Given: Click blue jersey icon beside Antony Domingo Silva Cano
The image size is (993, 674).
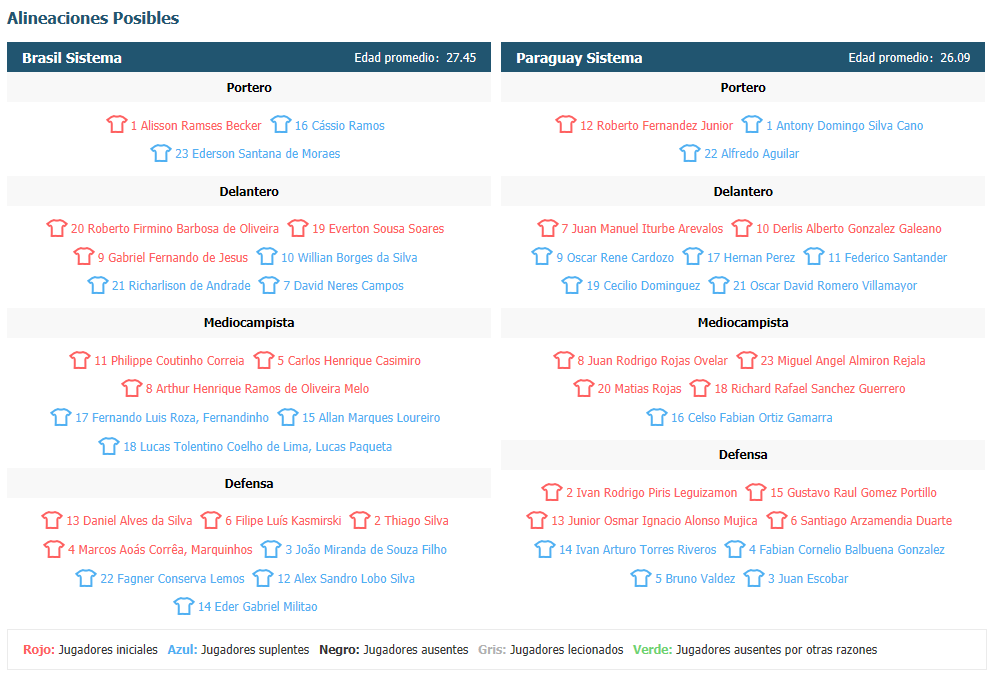Looking at the screenshot, I should [x=752, y=124].
